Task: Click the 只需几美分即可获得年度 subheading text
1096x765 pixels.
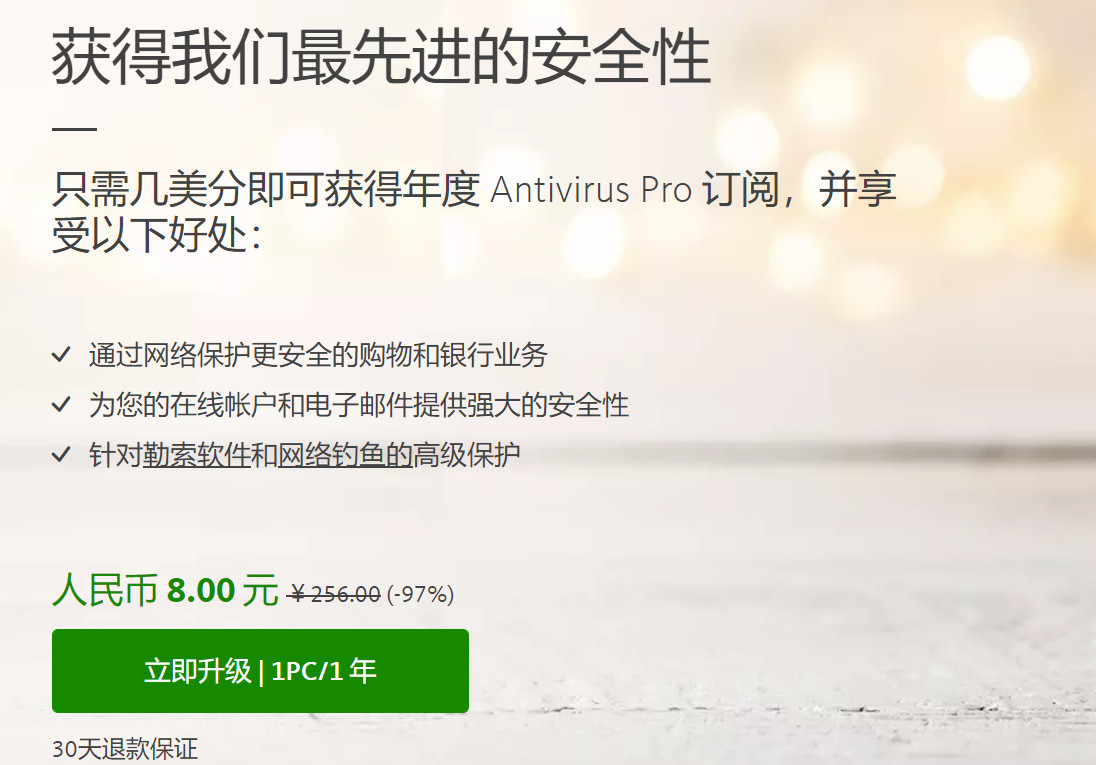Action: pyautogui.click(x=266, y=190)
